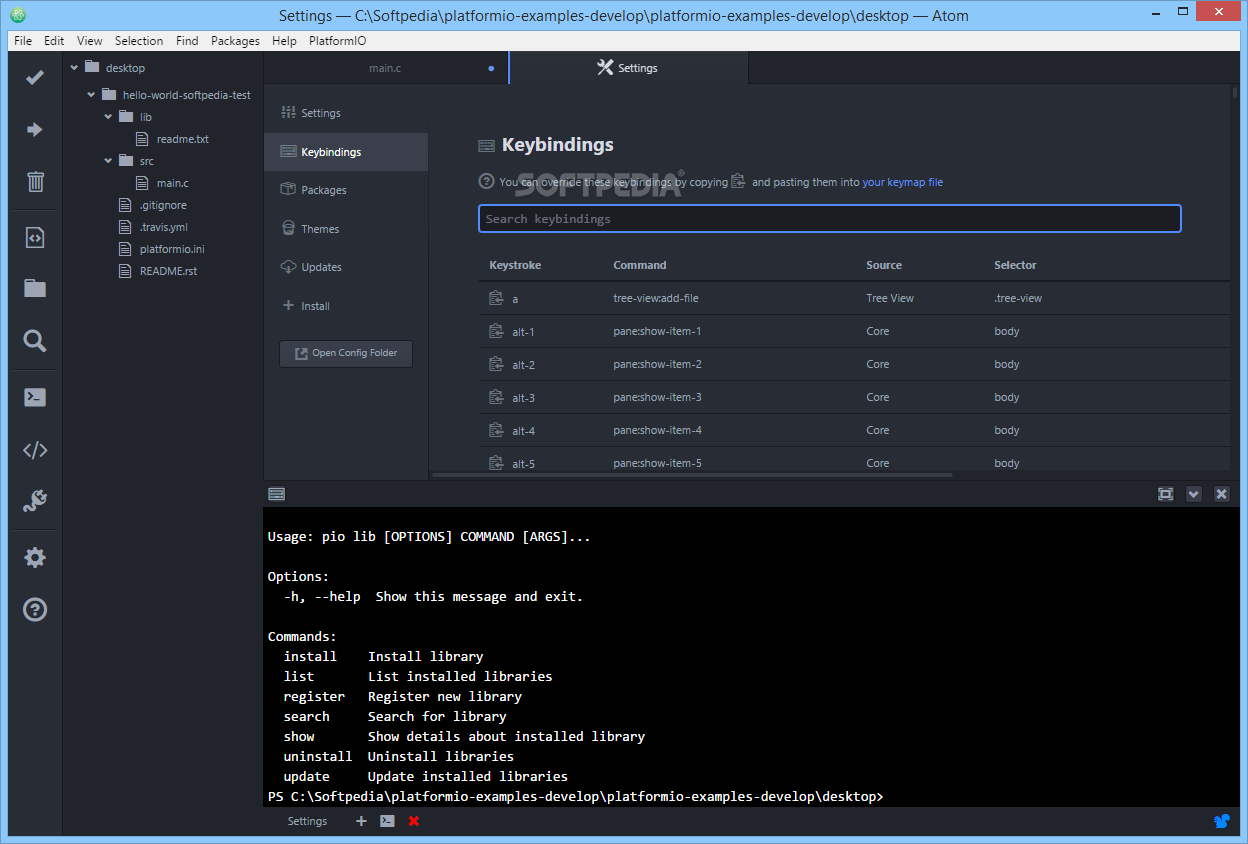The image size is (1248, 844).
Task: Open main.c in the tree view
Action: click(x=173, y=183)
